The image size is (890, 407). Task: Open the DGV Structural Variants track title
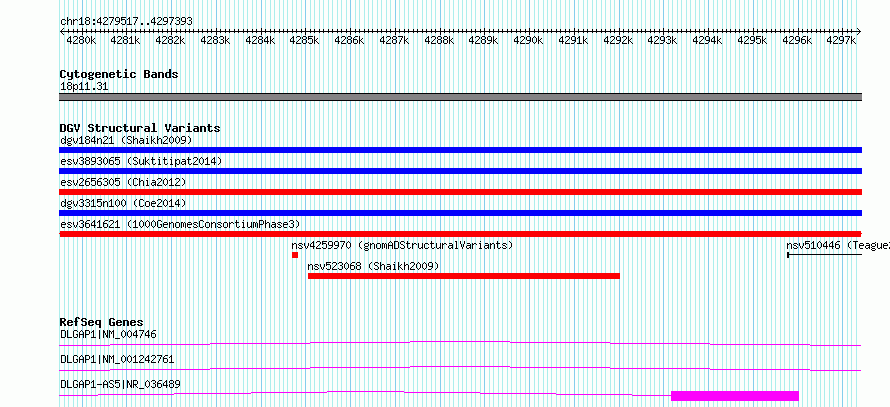pyautogui.click(x=140, y=128)
